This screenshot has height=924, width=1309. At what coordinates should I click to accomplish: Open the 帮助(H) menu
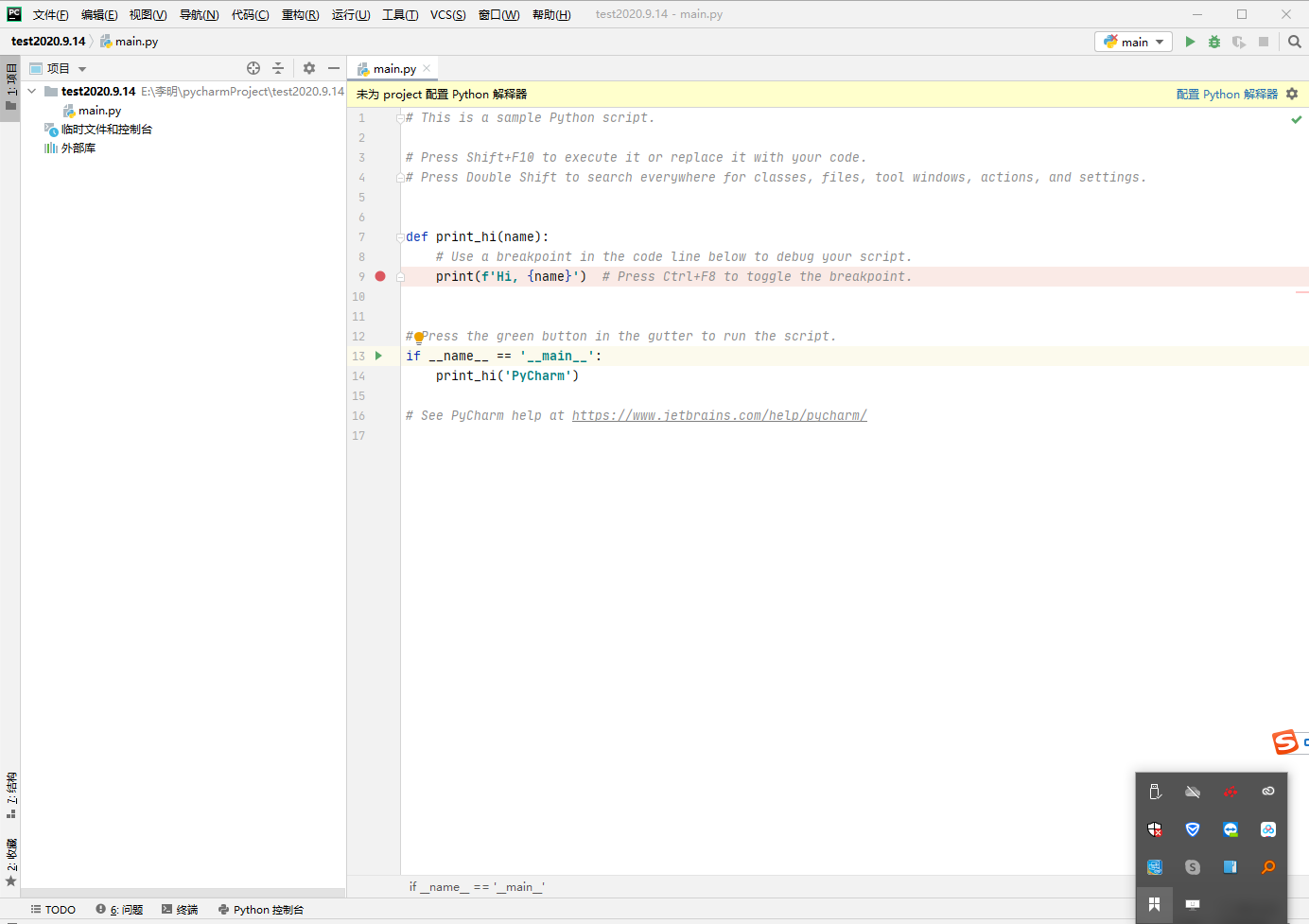point(551,14)
